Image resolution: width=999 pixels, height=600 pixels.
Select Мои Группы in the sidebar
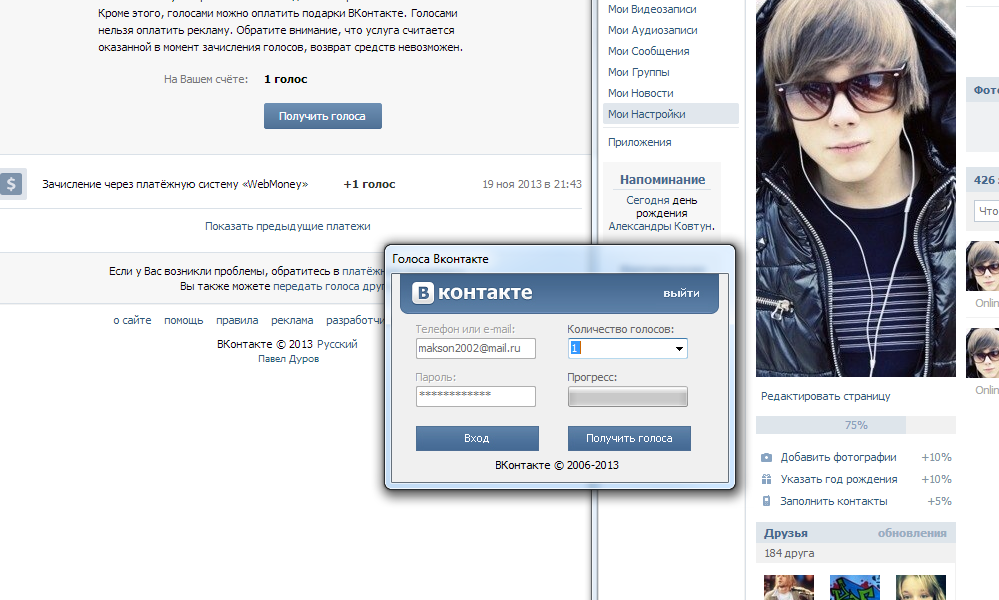(x=638, y=72)
